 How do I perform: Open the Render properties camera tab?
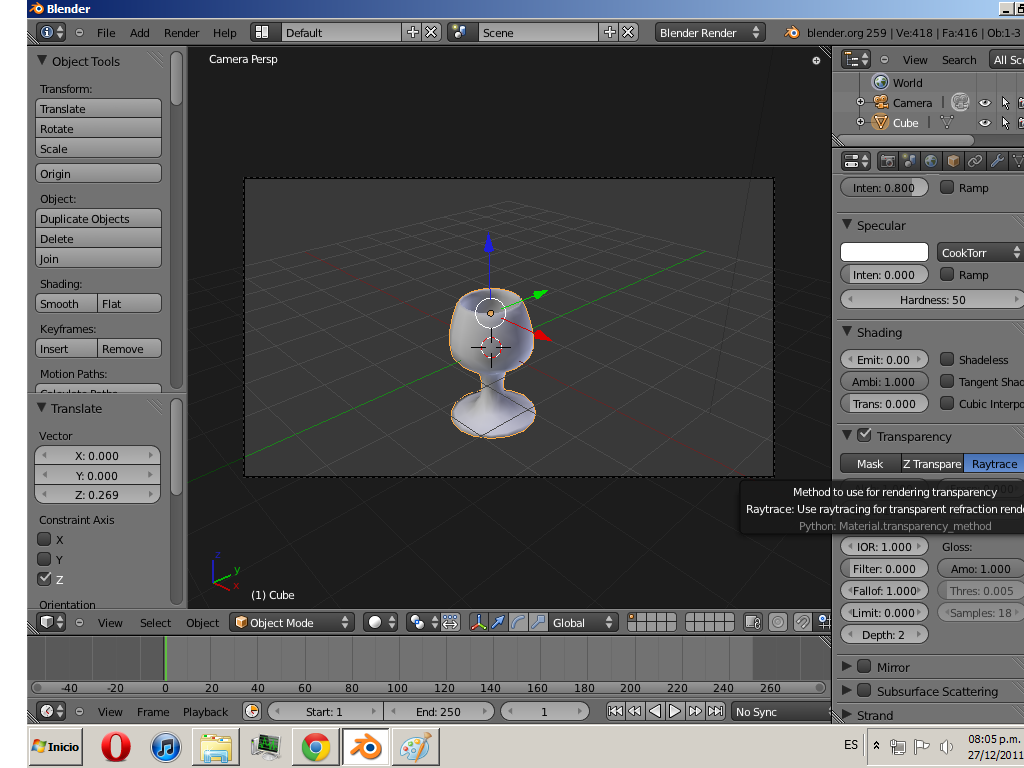point(887,161)
